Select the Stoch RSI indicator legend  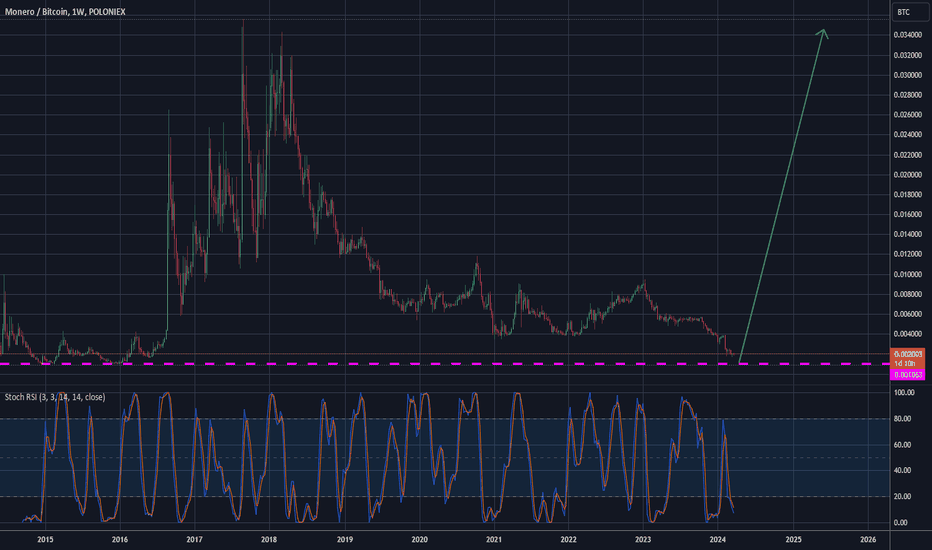(x=55, y=397)
